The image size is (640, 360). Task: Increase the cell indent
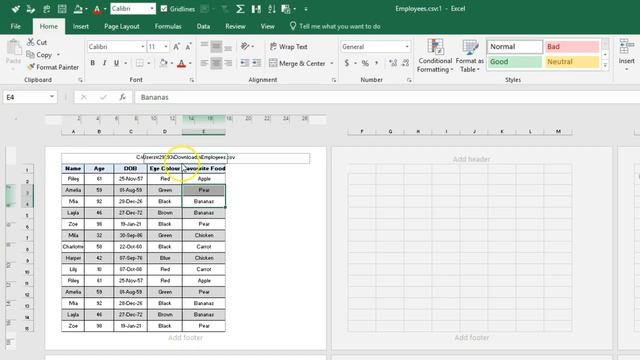[256, 63]
